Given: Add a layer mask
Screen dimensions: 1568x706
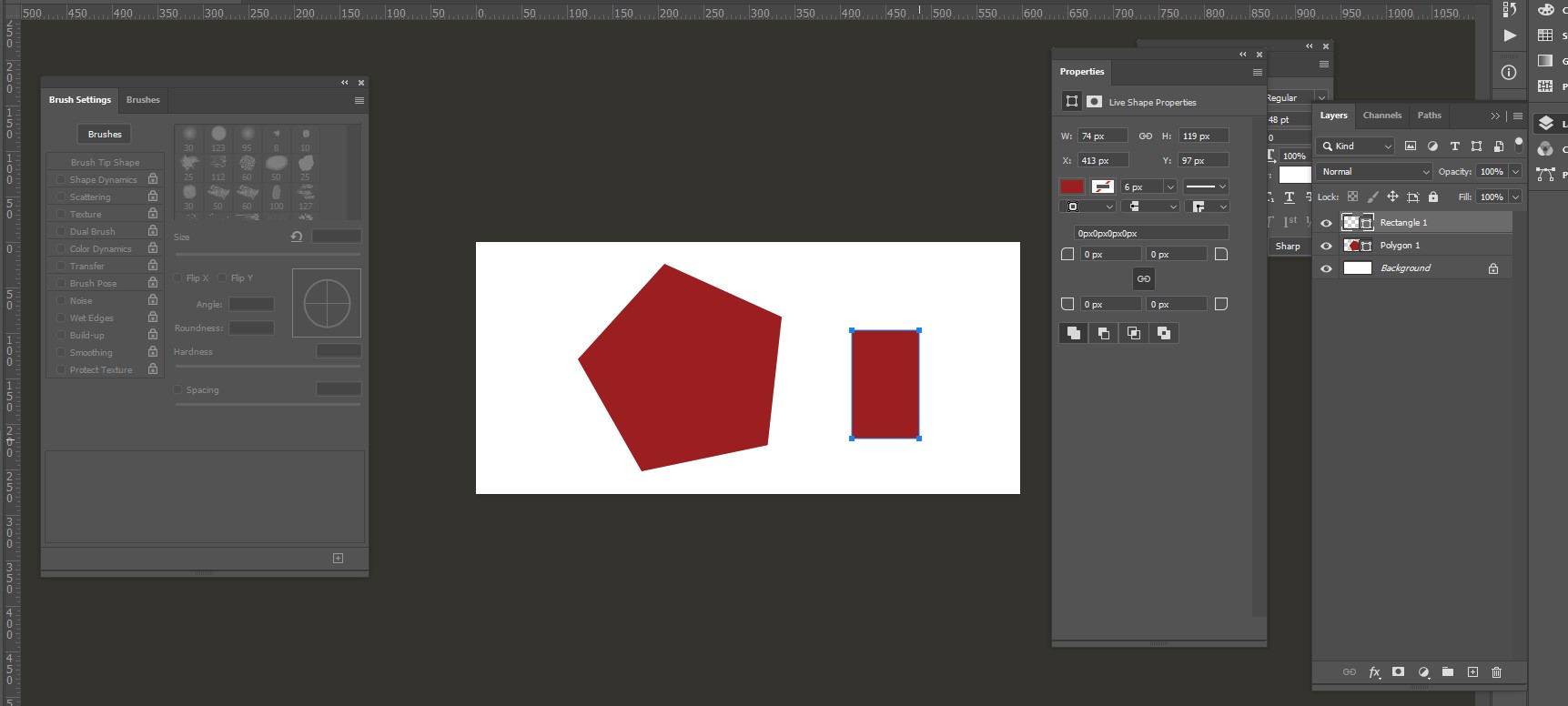Looking at the screenshot, I should (1399, 672).
